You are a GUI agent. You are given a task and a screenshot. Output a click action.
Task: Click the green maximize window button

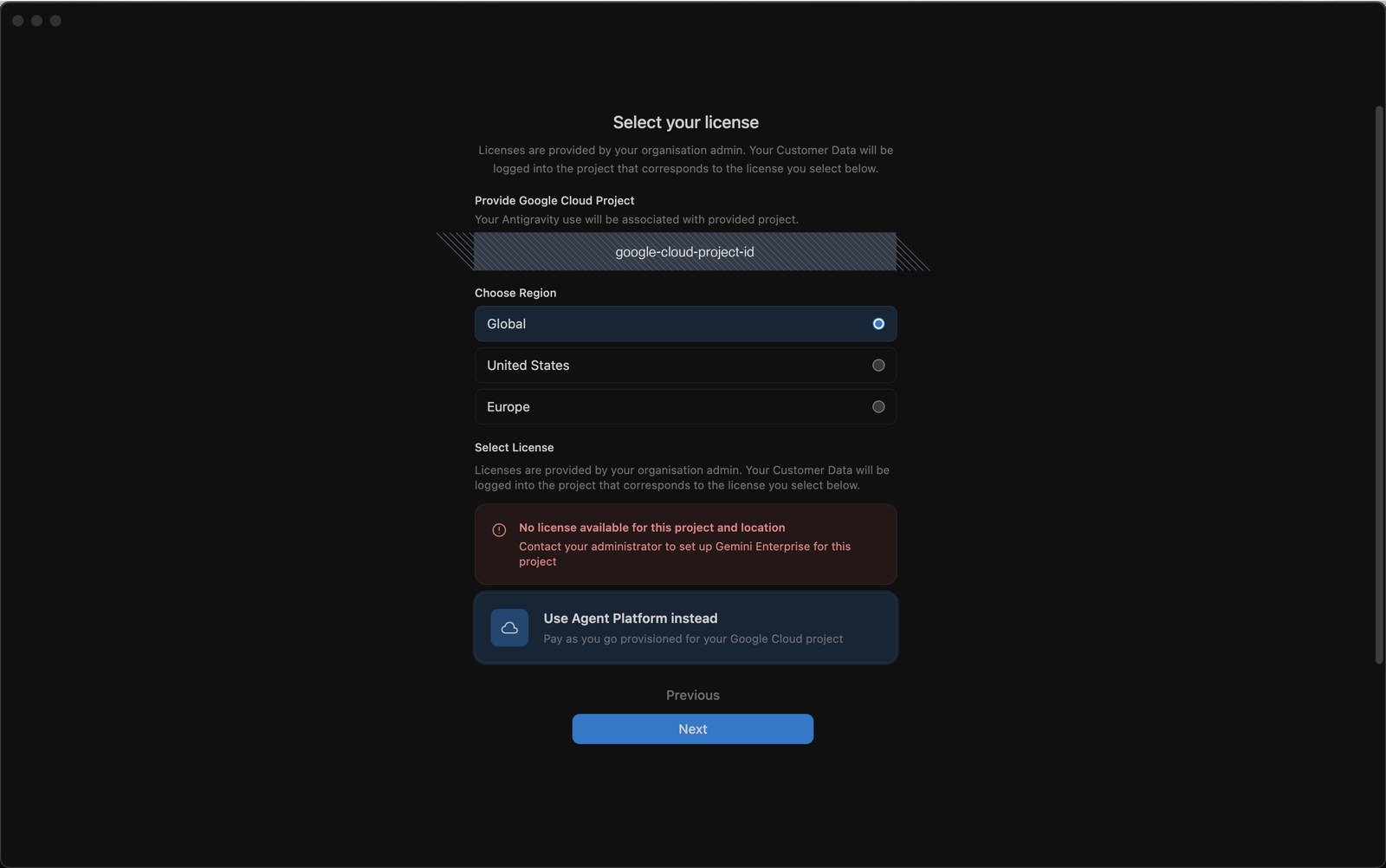(x=55, y=21)
